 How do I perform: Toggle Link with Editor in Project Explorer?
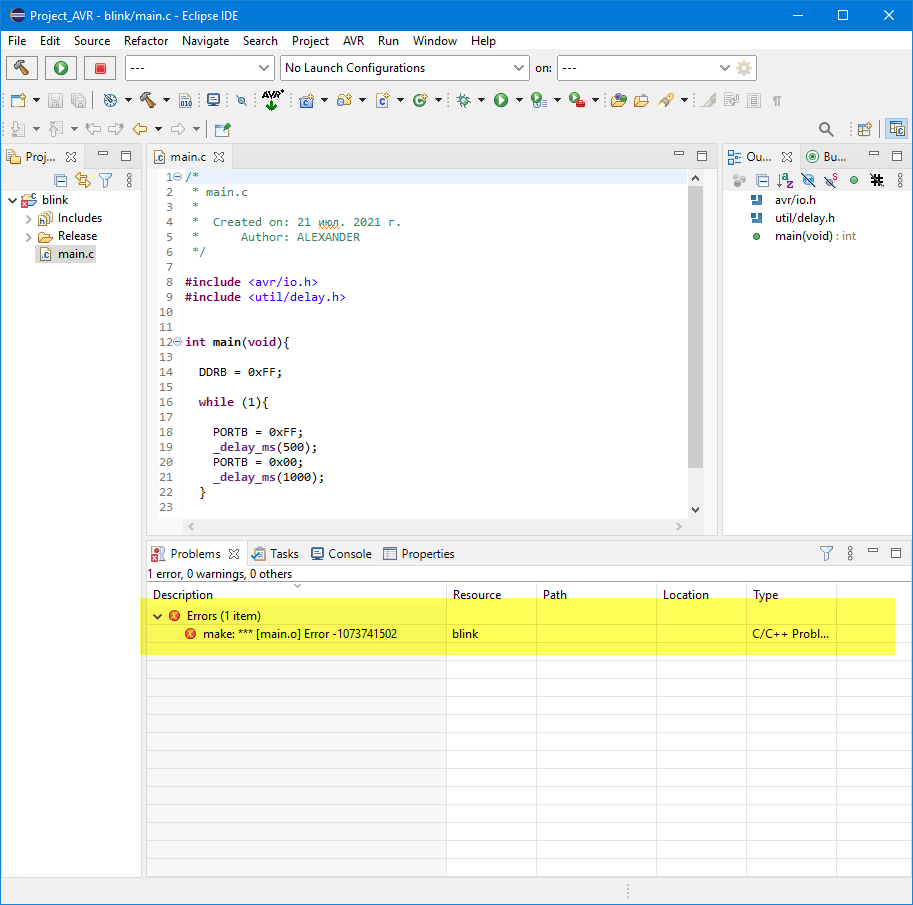tap(83, 181)
